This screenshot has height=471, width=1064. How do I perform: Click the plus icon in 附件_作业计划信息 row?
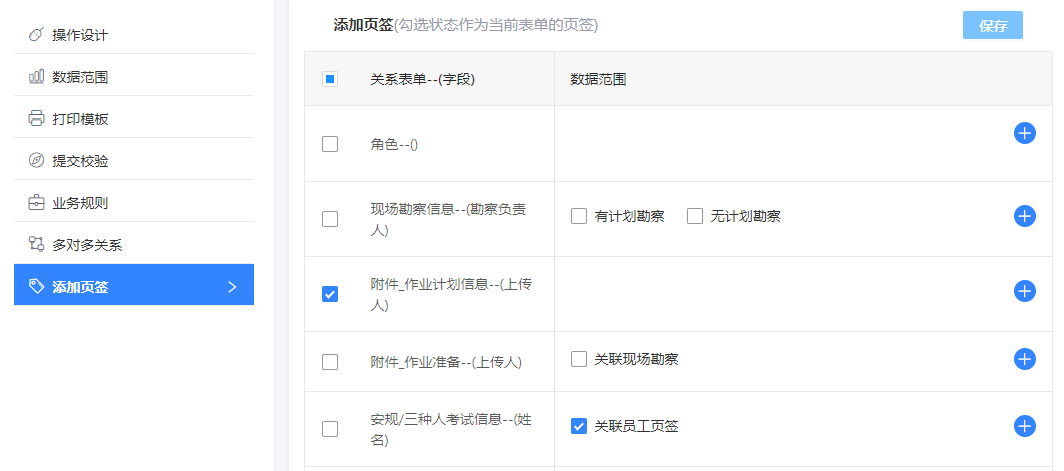pos(1025,291)
